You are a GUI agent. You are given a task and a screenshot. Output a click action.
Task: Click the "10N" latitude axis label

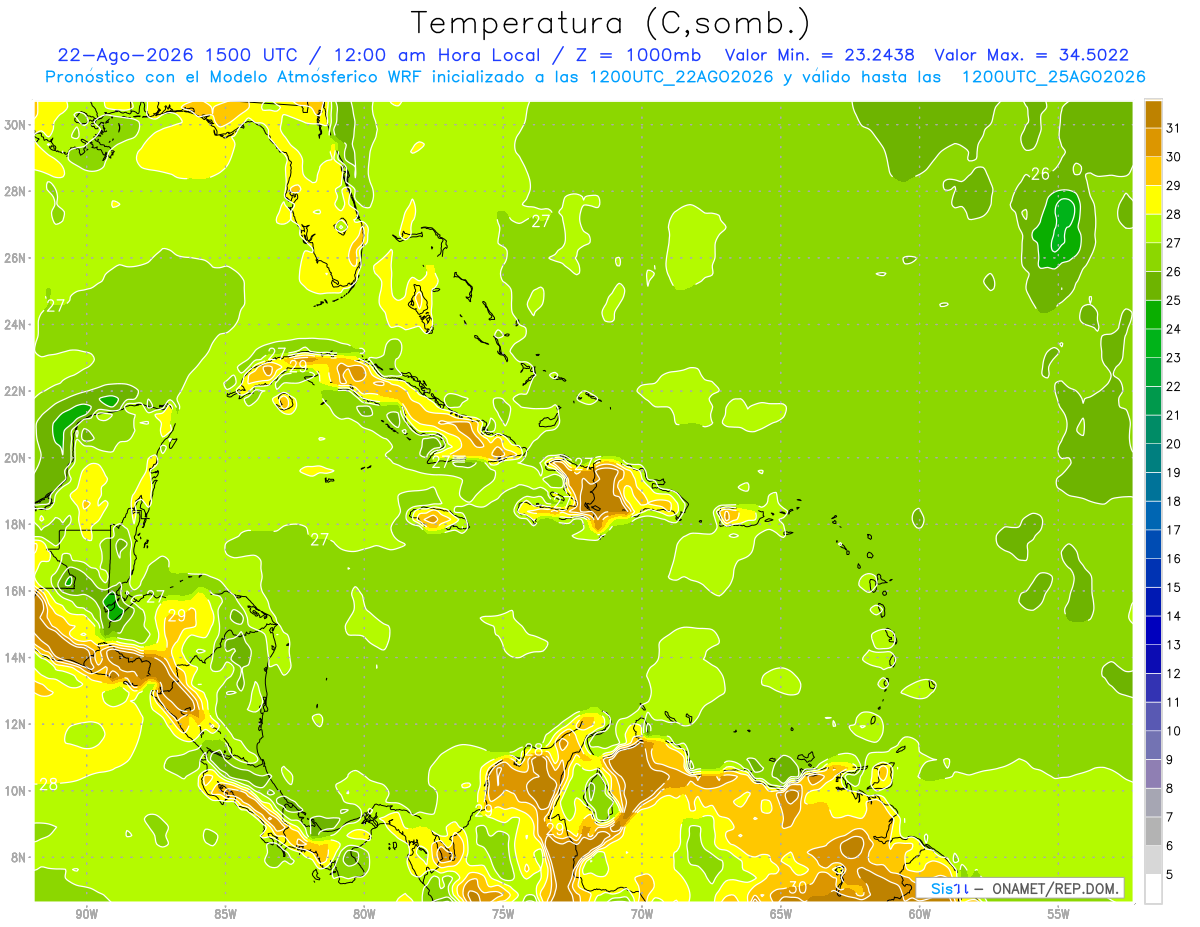(16, 790)
